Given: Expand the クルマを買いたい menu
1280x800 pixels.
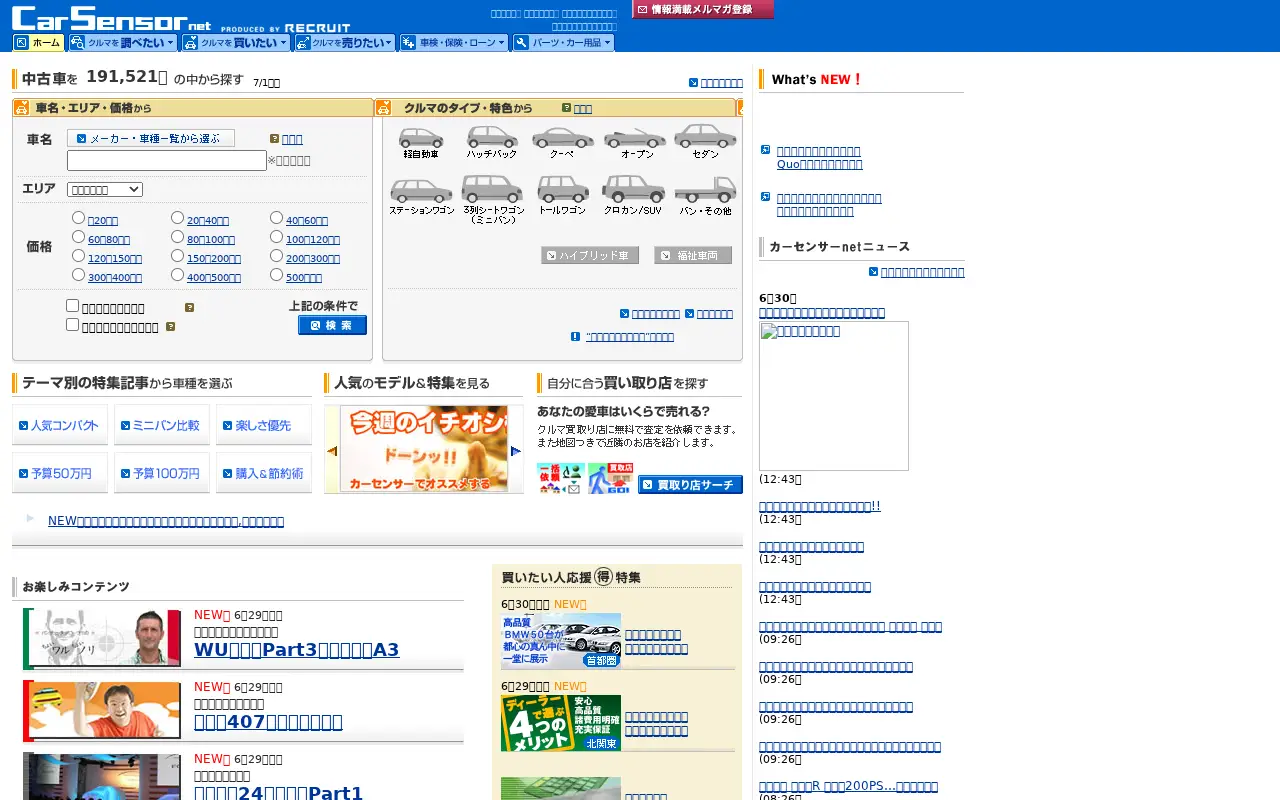Looking at the screenshot, I should point(236,43).
